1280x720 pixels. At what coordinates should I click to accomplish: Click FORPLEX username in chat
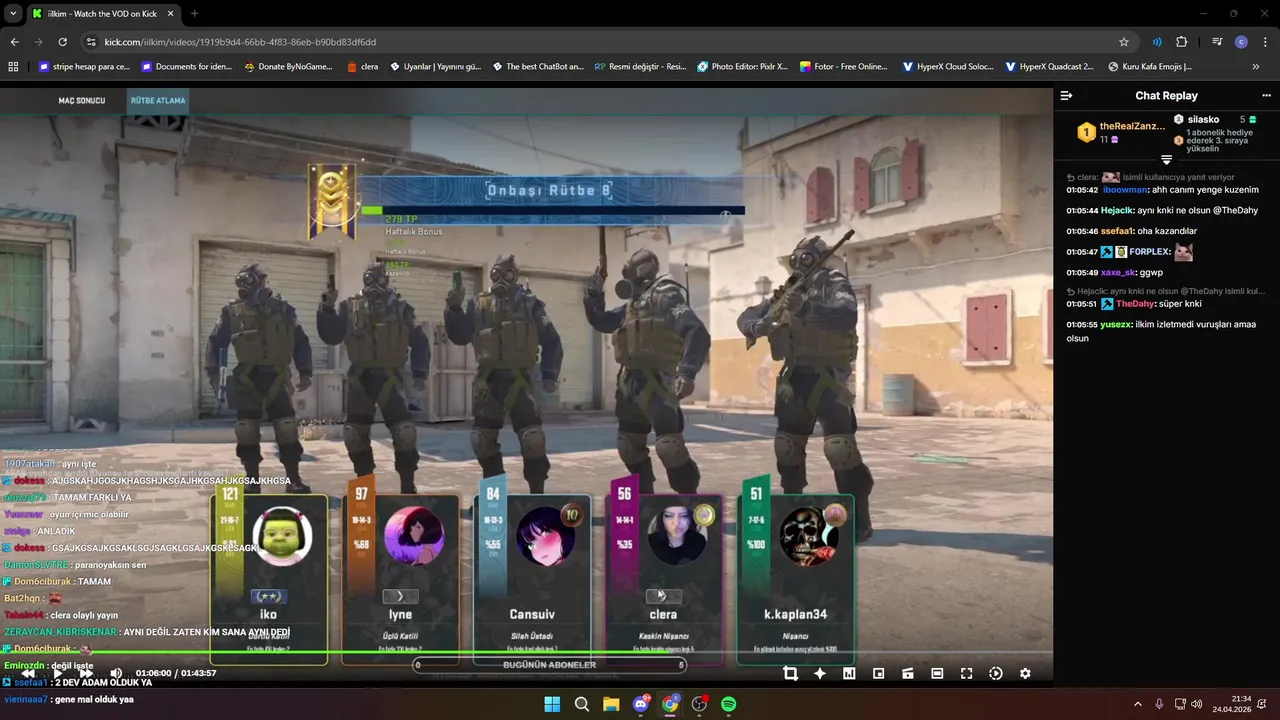pyautogui.click(x=1149, y=252)
